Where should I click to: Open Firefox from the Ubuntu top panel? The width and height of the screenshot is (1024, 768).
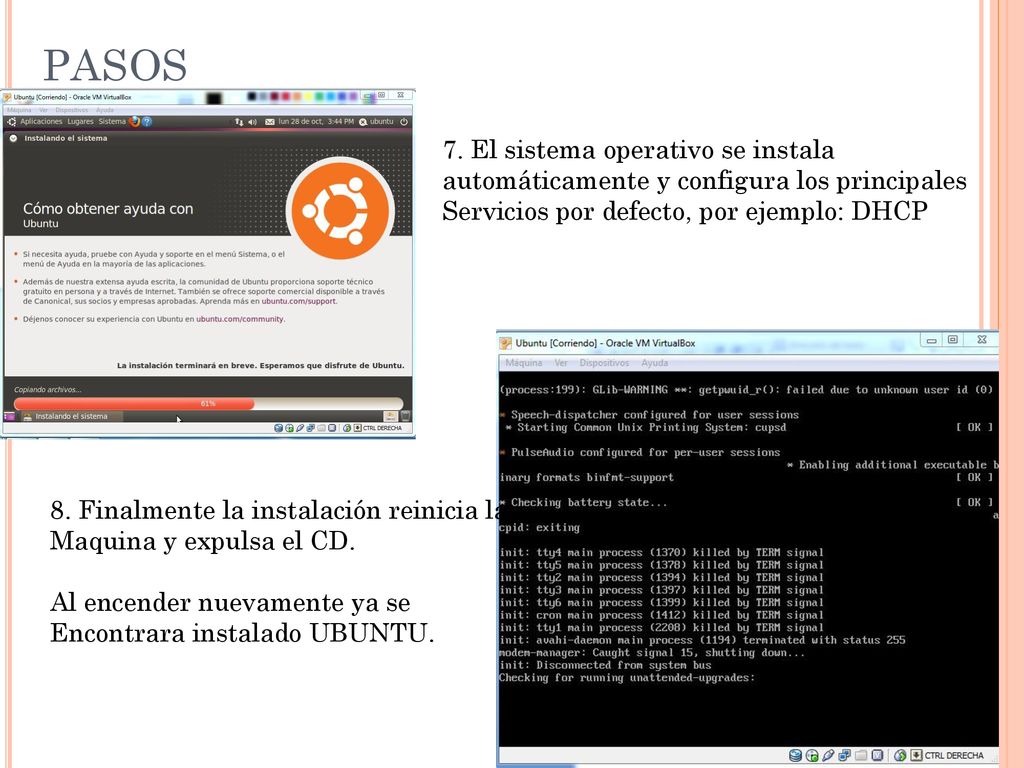tap(135, 121)
